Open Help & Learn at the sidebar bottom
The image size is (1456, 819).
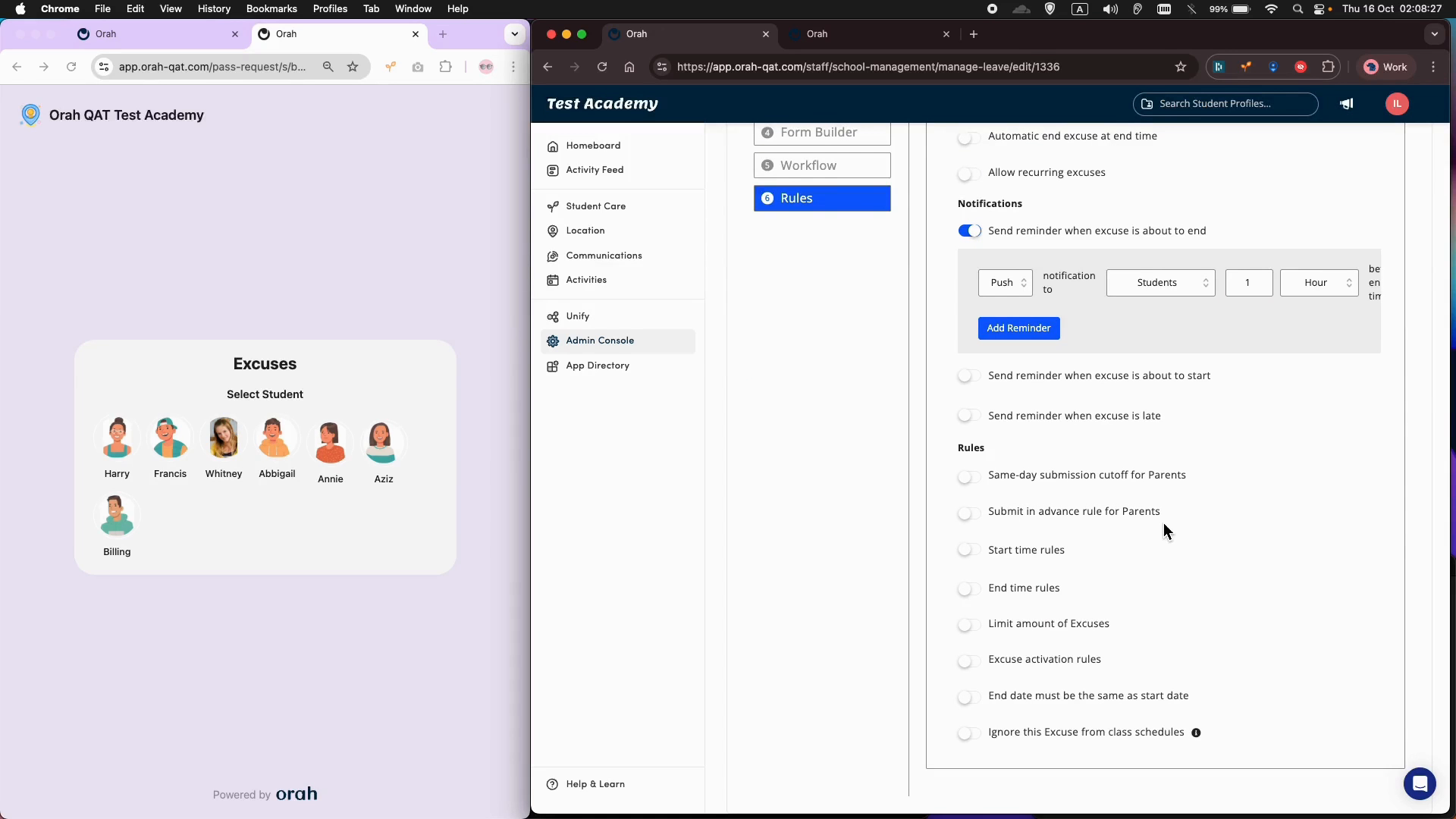click(596, 784)
